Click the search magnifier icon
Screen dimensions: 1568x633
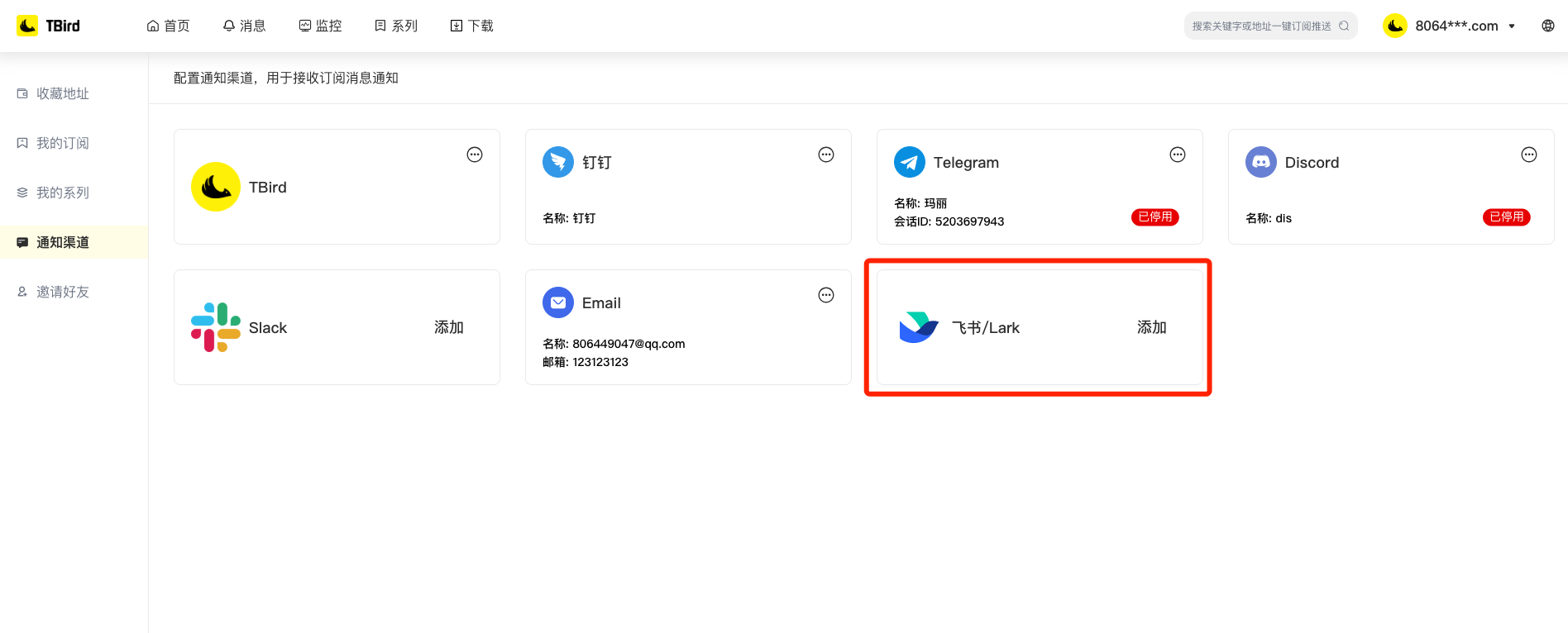coord(1344,26)
